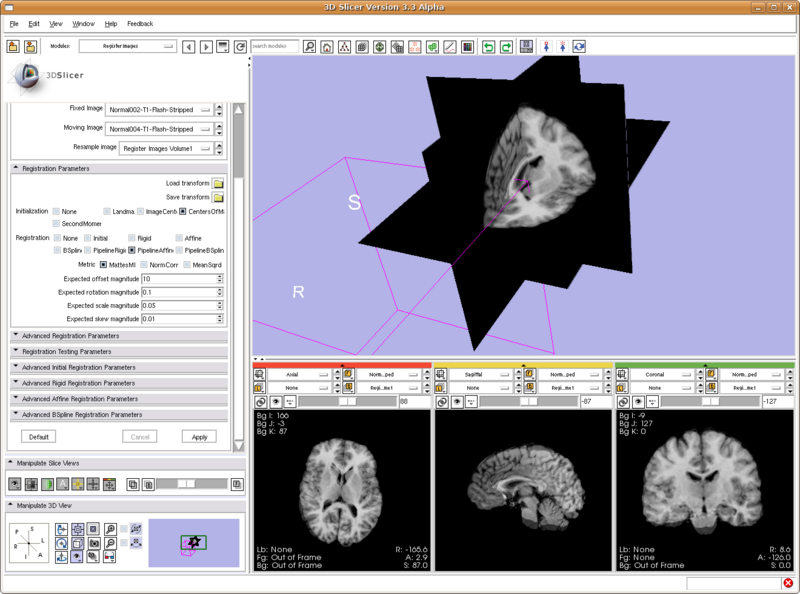This screenshot has width=800, height=594.
Task: Select the Affine registration option
Action: point(180,238)
